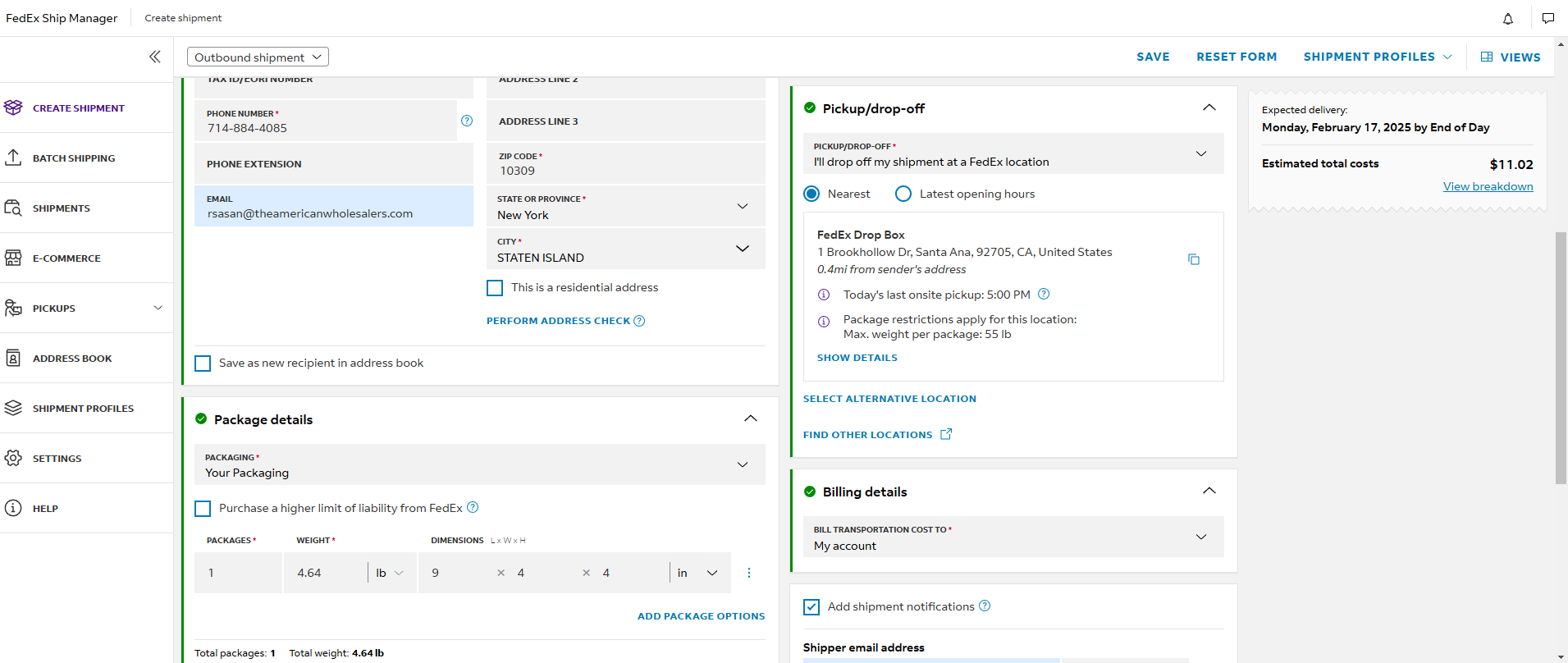Click the Shipment Profiles layers icon

[13, 408]
